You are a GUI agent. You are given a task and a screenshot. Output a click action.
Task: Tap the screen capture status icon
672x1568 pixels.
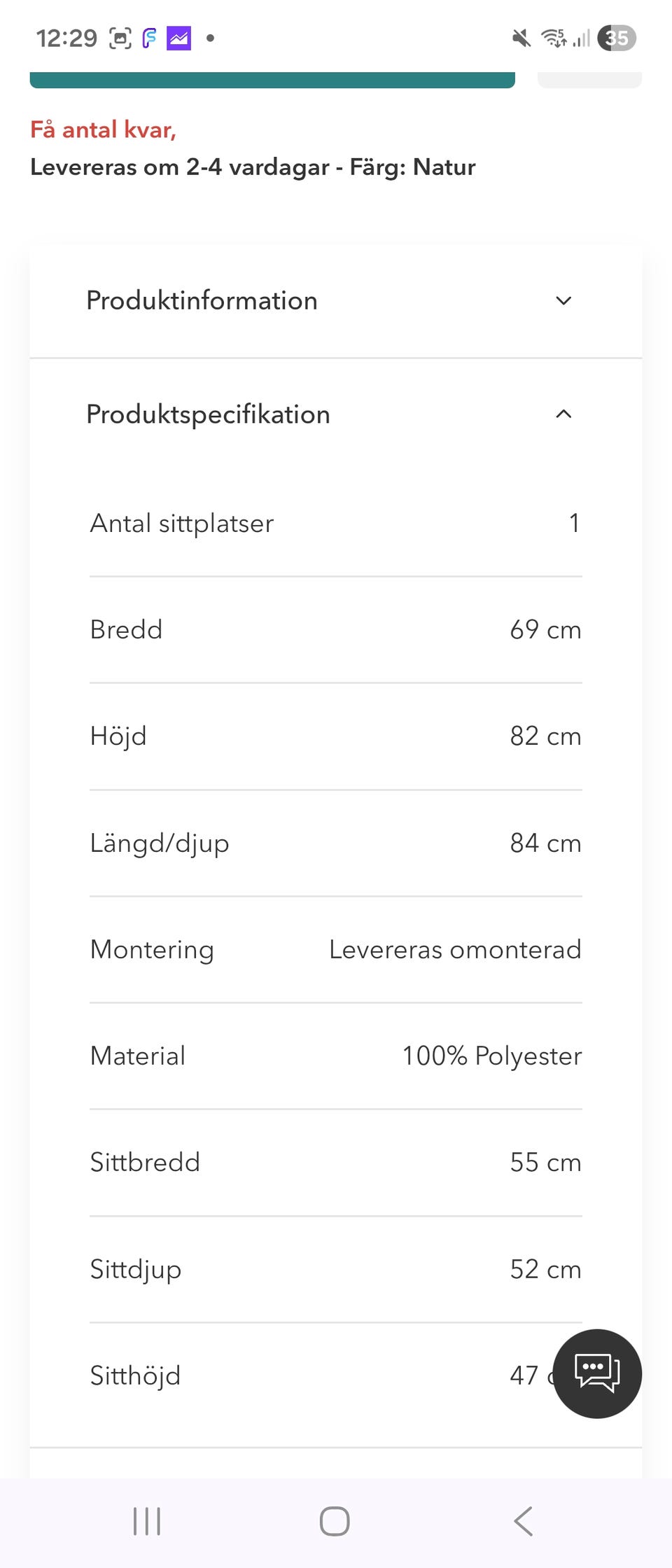[120, 38]
